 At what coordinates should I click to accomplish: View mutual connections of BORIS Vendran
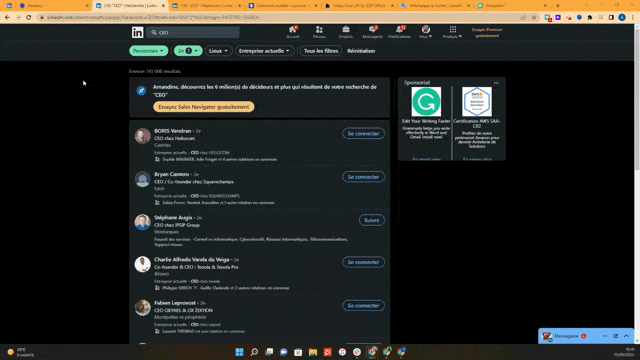tap(220, 159)
